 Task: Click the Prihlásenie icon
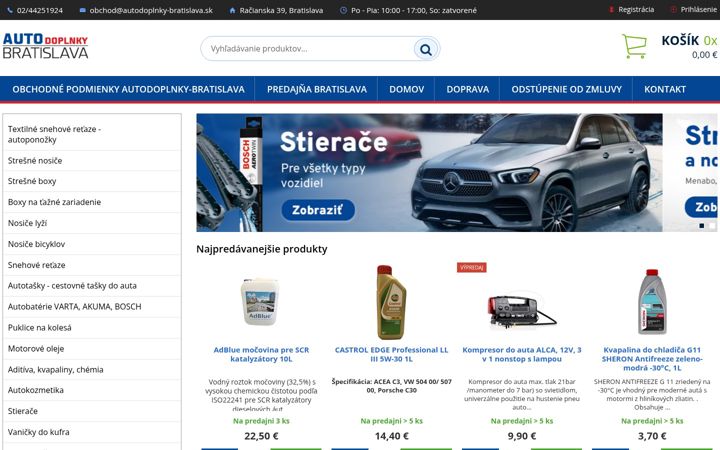pos(673,10)
